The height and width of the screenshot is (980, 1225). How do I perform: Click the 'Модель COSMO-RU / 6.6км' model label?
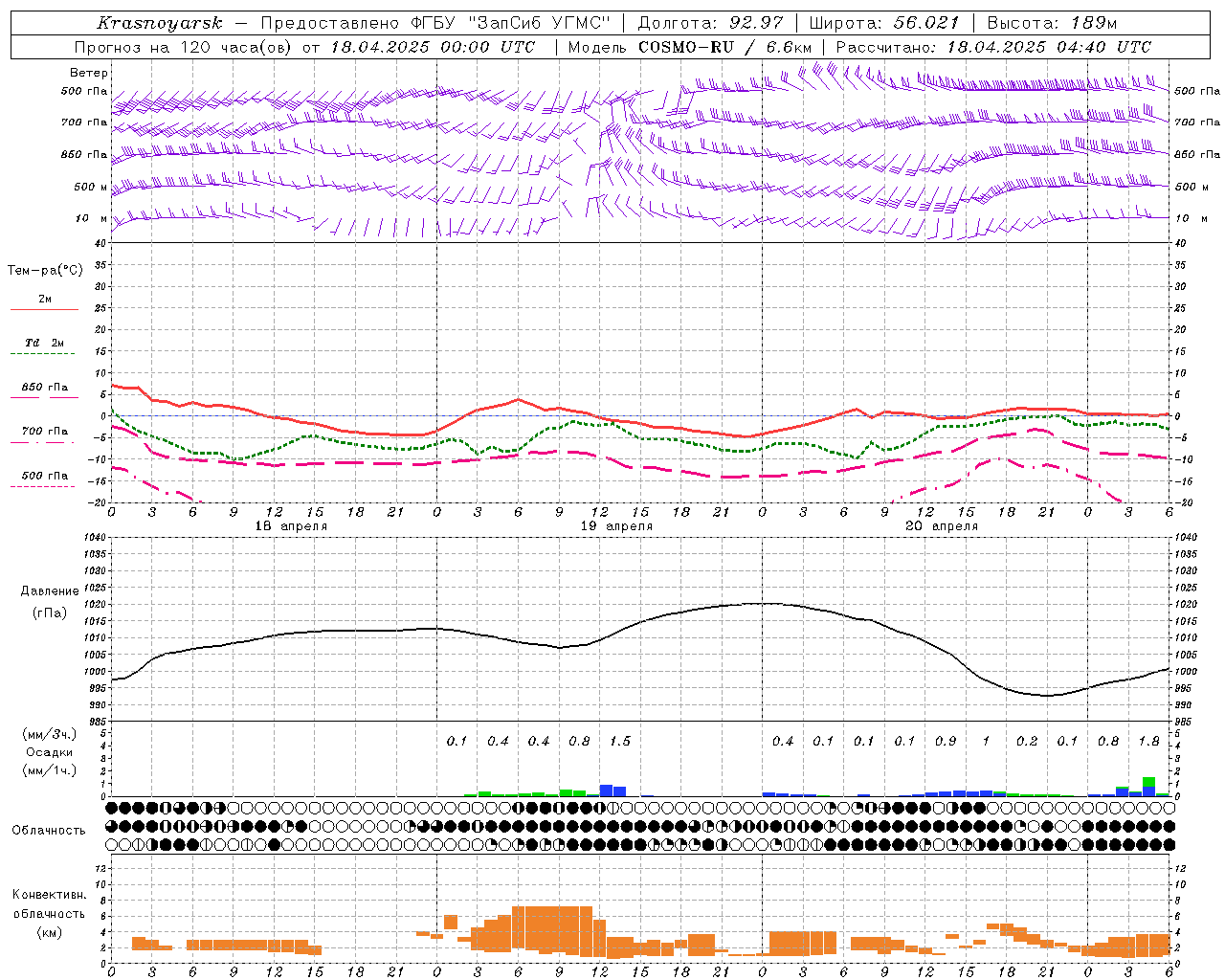[690, 47]
